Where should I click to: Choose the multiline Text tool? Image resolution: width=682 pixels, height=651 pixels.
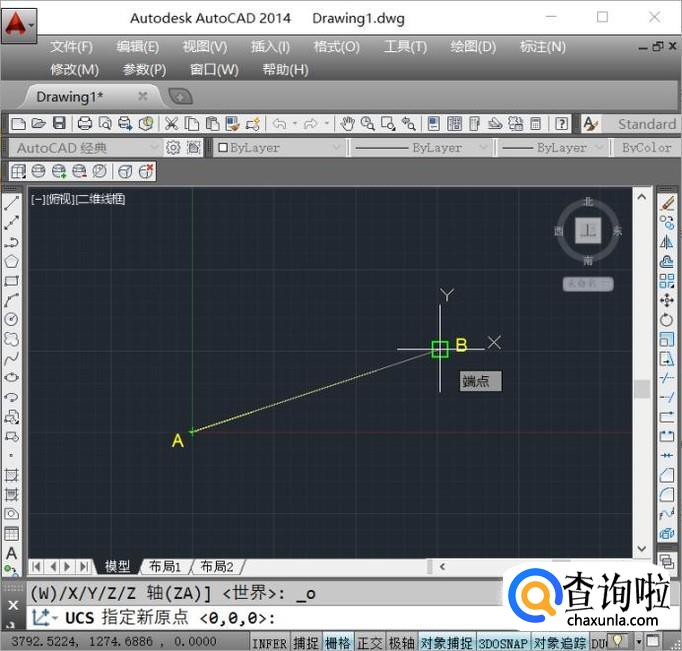[x=12, y=552]
